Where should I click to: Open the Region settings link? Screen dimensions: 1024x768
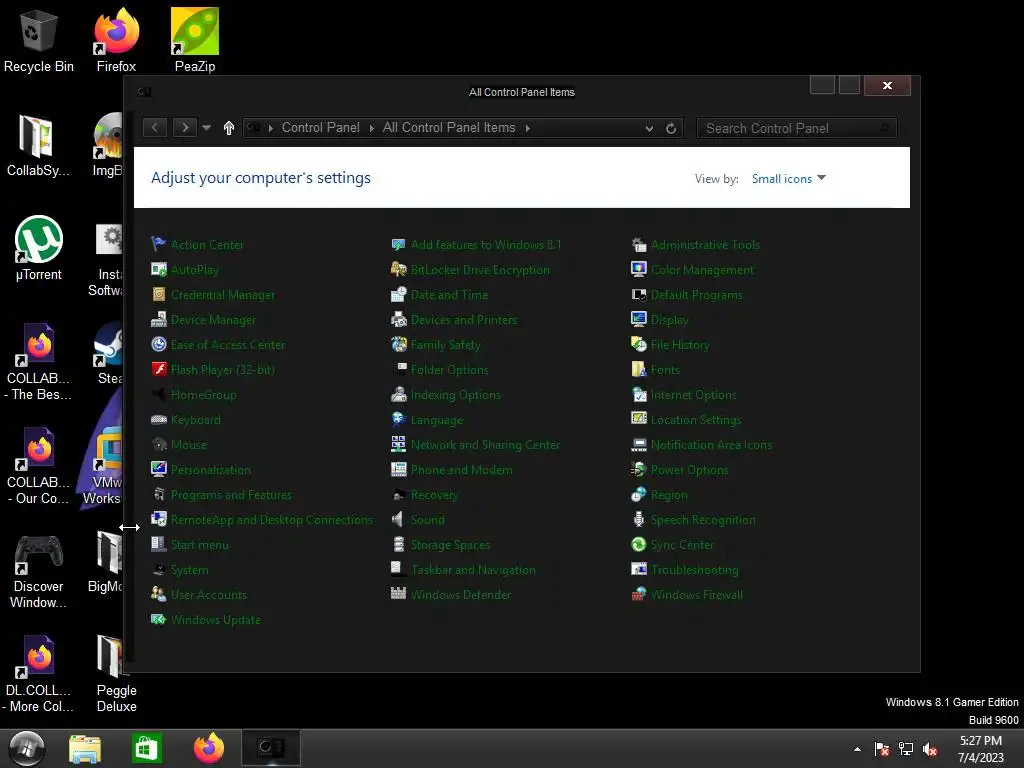tap(669, 495)
